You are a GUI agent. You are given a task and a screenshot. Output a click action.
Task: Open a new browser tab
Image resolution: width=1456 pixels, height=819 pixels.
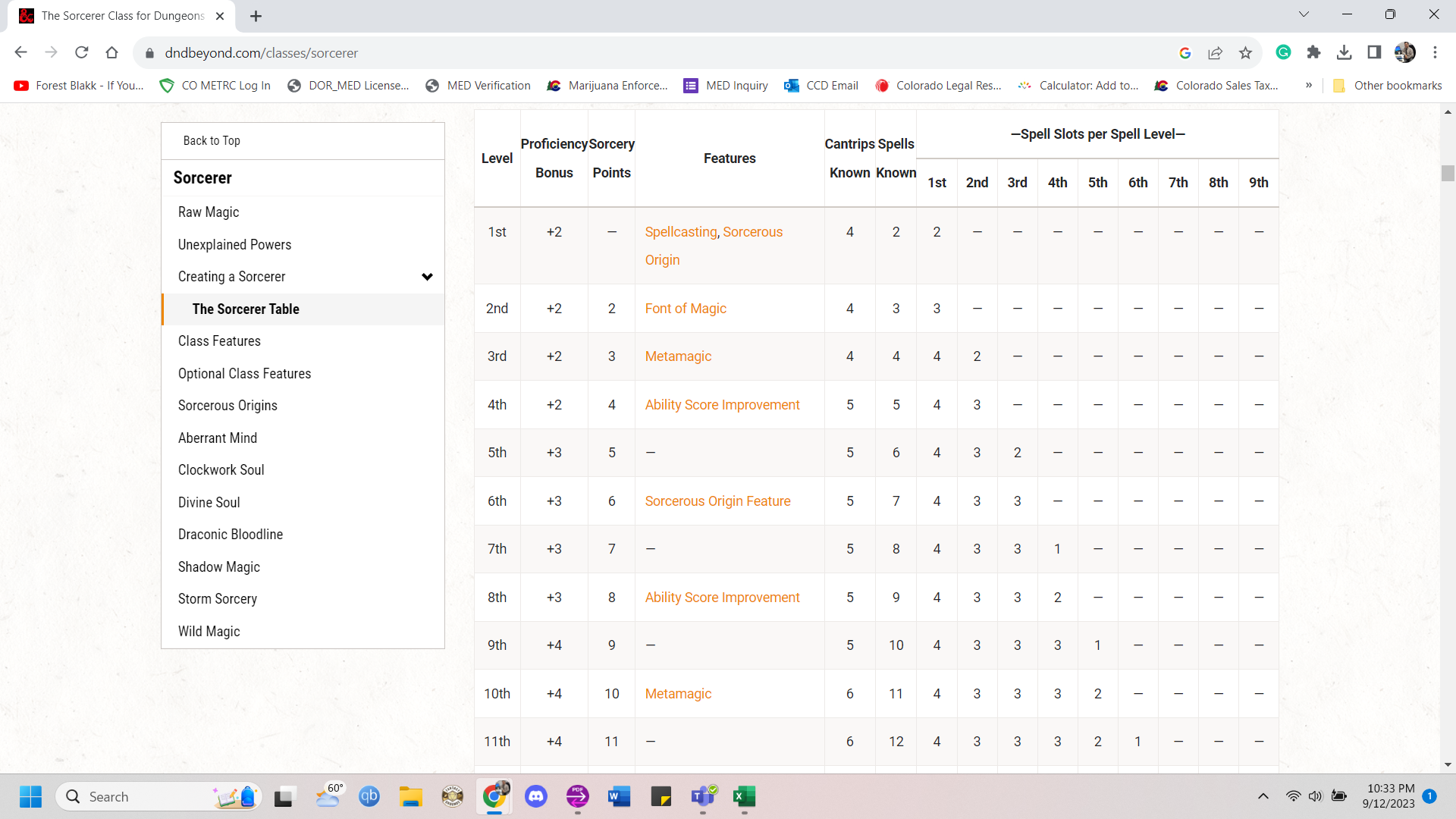(x=256, y=16)
